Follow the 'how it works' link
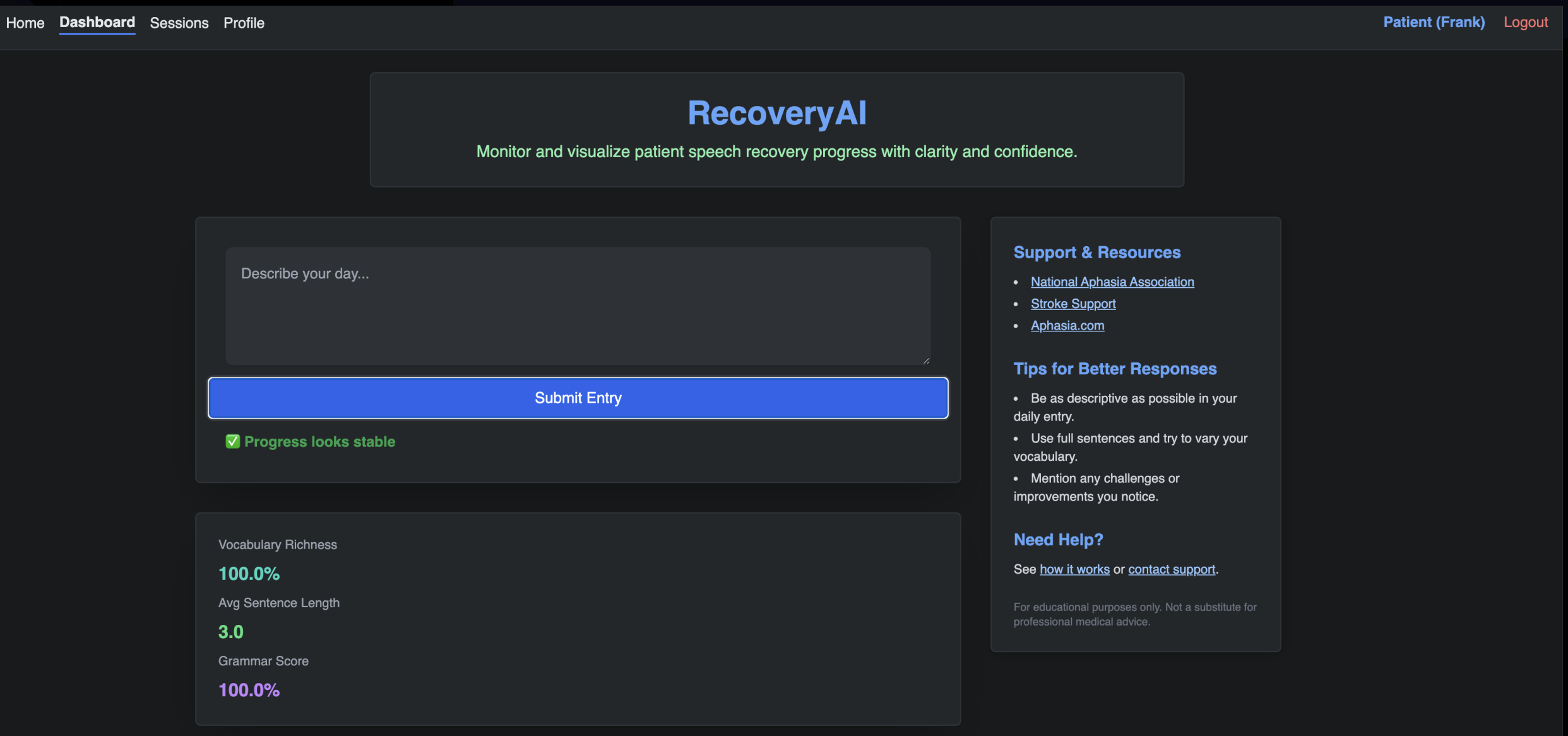Image resolution: width=1568 pixels, height=736 pixels. 1074,569
